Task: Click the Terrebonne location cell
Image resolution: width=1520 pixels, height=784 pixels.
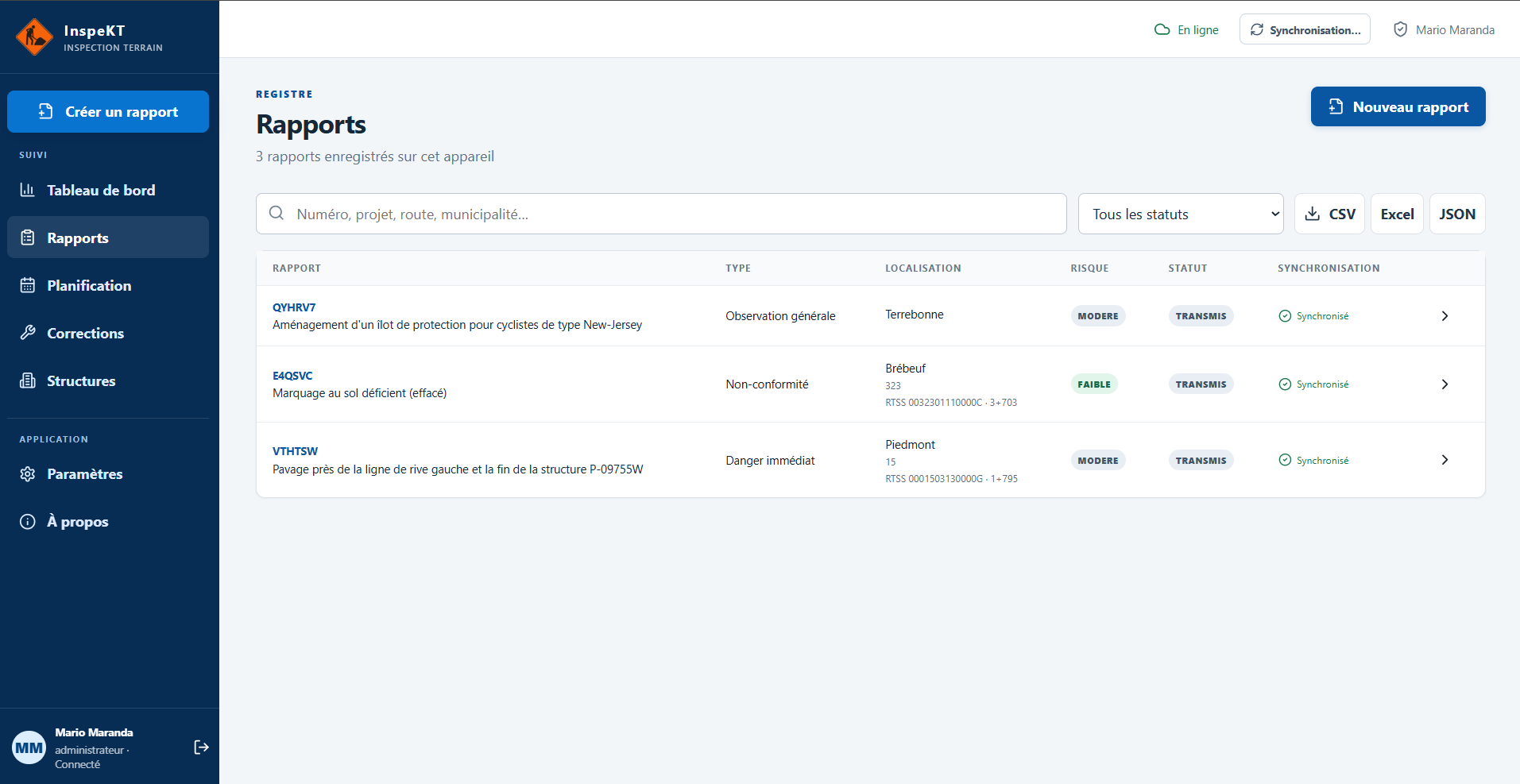Action: tap(915, 315)
